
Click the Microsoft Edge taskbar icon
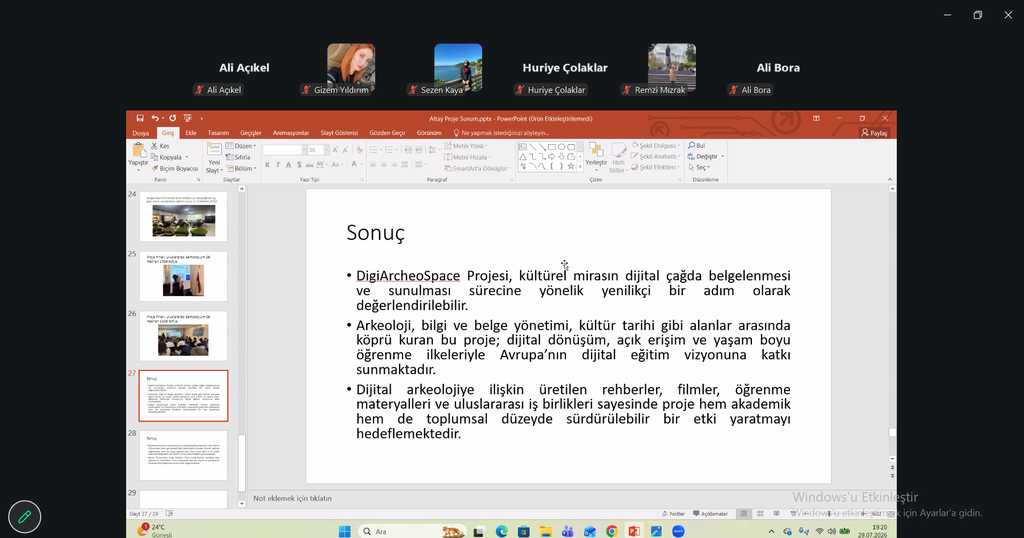tap(501, 531)
